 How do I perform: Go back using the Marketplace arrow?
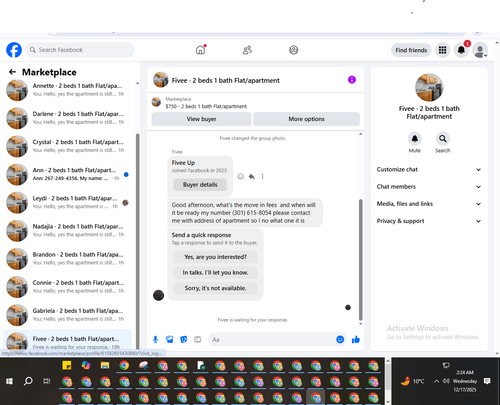(x=12, y=72)
